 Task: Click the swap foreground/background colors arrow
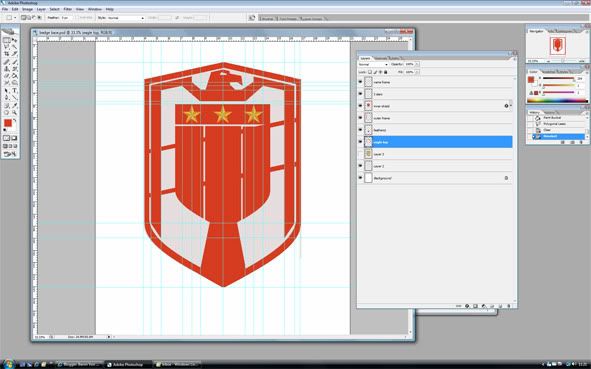[x=15, y=120]
